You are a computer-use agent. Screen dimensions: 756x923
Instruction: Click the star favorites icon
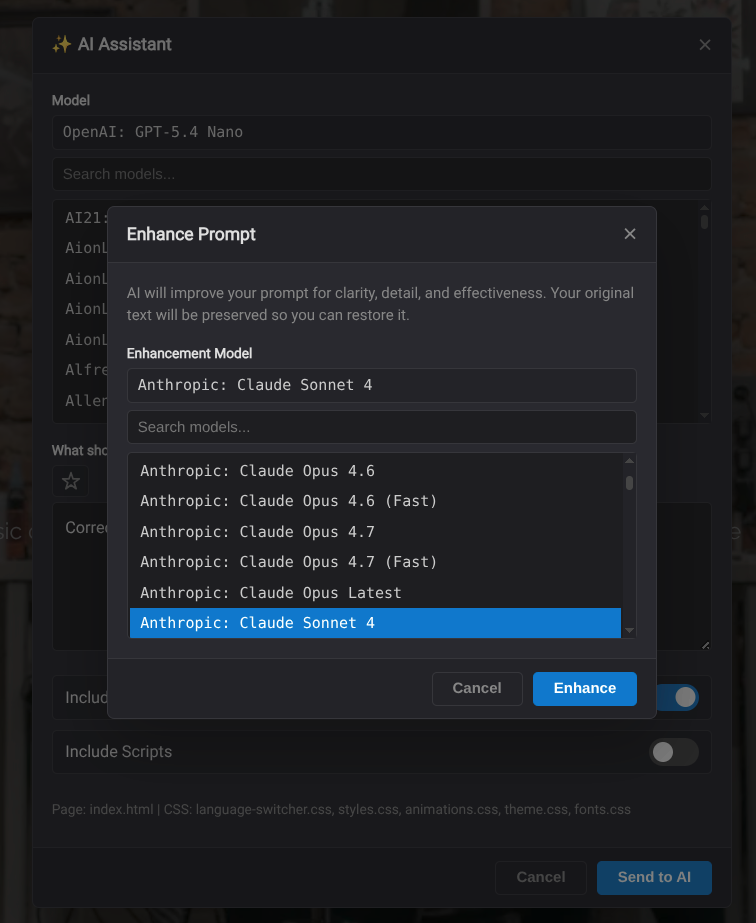click(x=71, y=481)
